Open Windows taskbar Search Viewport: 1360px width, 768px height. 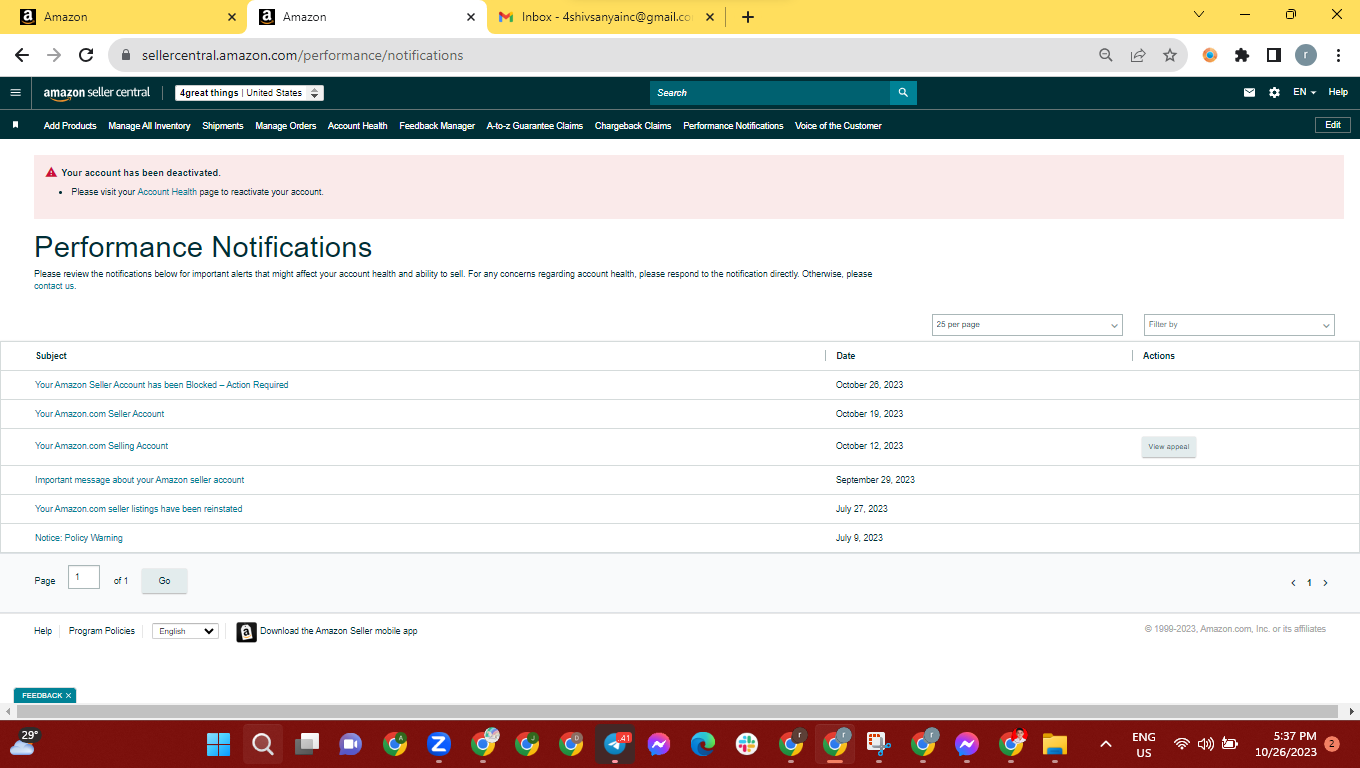263,744
